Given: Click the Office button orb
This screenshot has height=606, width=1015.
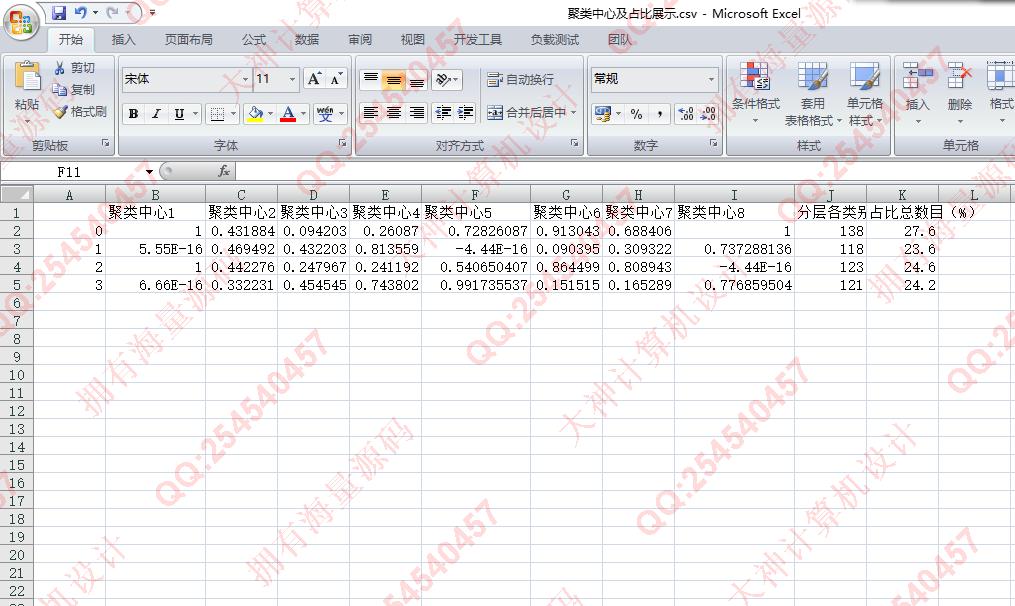Looking at the screenshot, I should 21,22.
